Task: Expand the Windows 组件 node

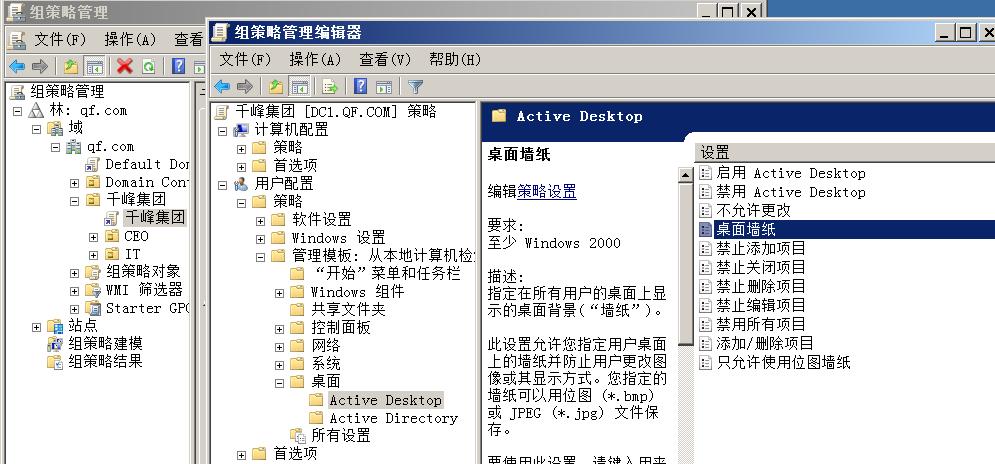Action: coord(279,293)
